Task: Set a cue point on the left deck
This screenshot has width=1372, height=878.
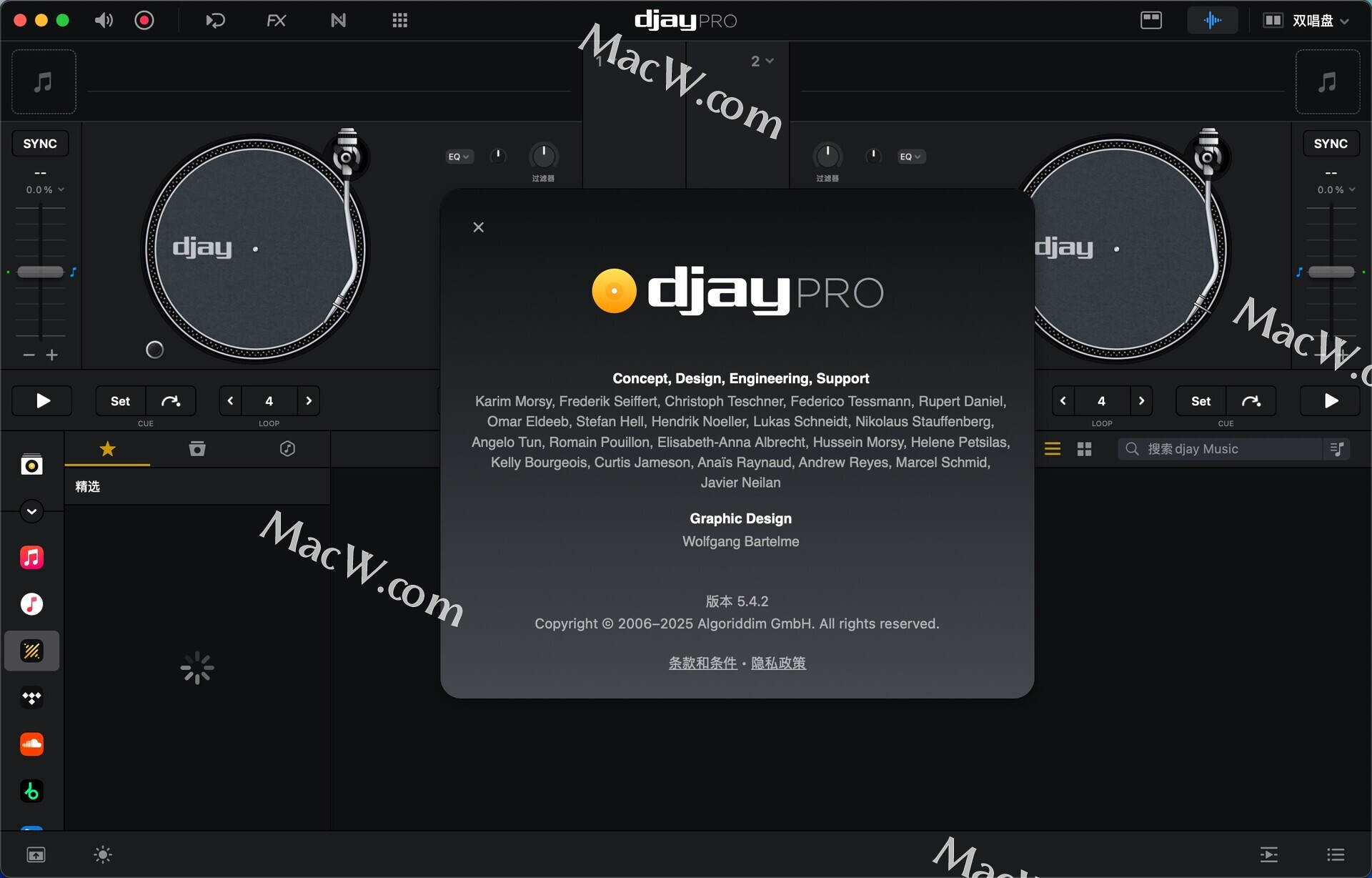Action: pos(121,401)
